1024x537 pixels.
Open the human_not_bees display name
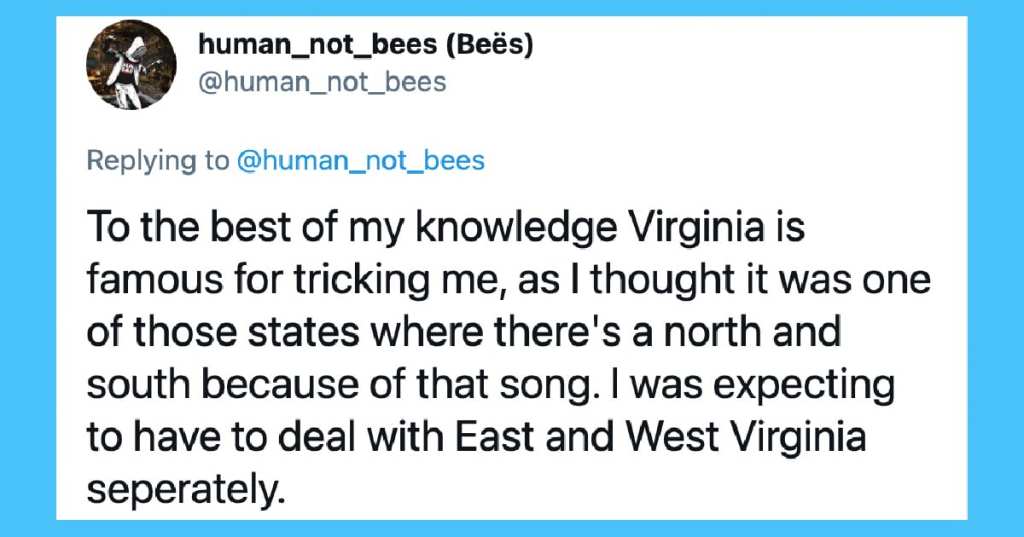coord(366,44)
